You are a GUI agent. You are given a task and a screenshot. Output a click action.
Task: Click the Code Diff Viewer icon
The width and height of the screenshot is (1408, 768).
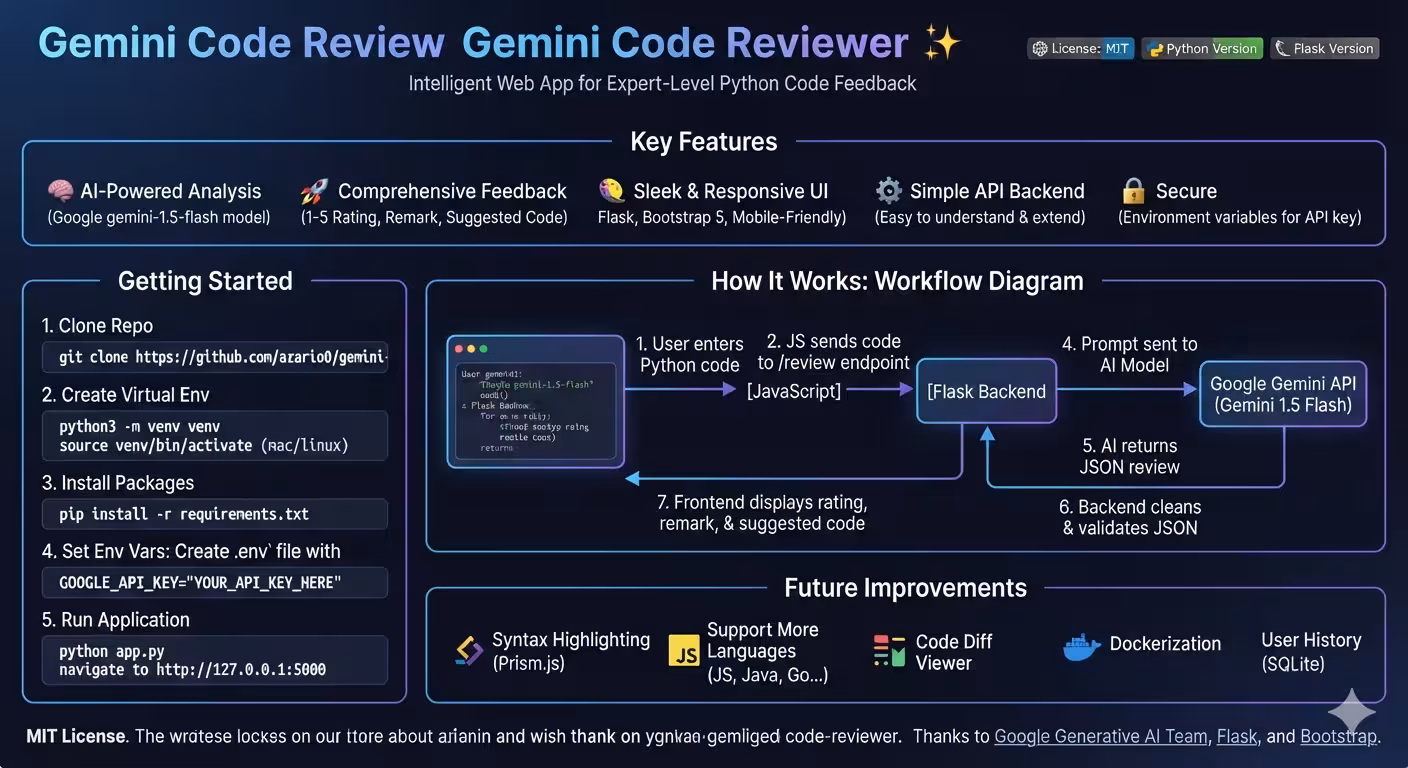888,651
